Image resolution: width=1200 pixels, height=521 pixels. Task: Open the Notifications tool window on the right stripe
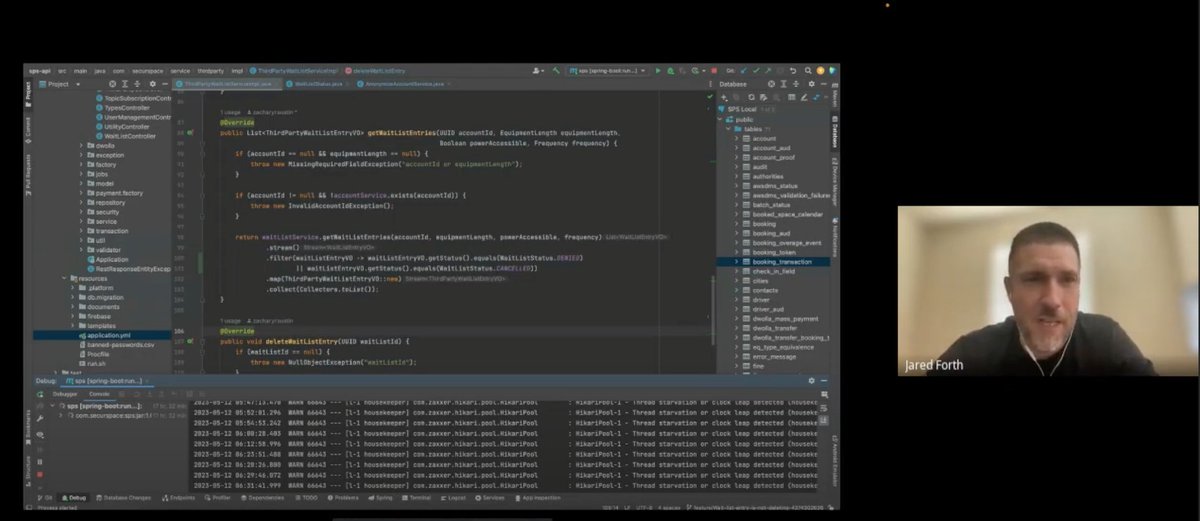click(833, 237)
